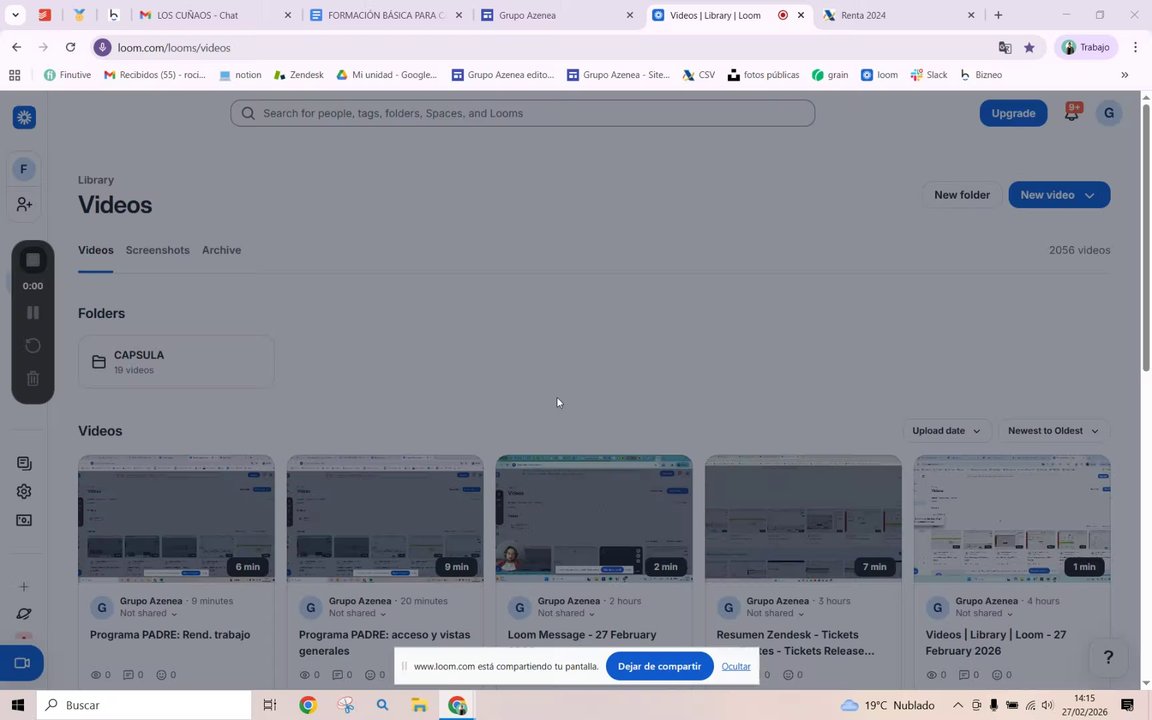The image size is (1152, 720).
Task: Click the browser reload button
Action: 70,47
